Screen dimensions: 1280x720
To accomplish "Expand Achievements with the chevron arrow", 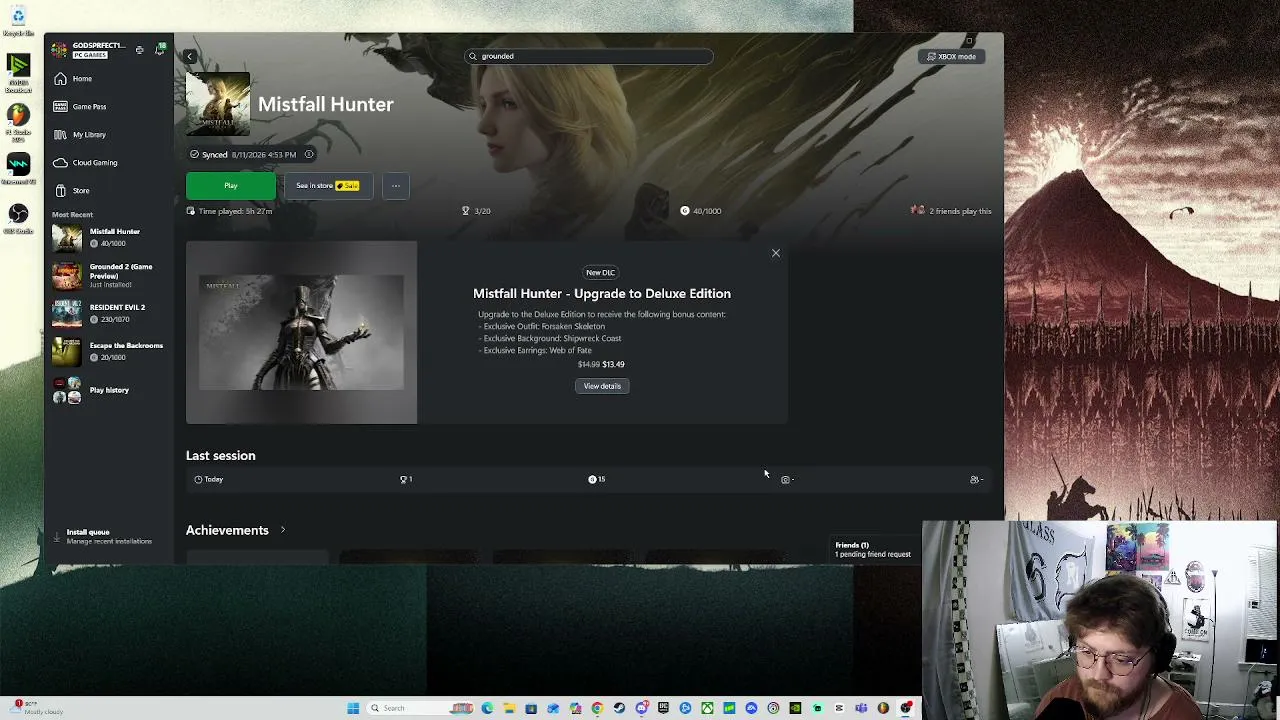I will (x=283, y=530).
